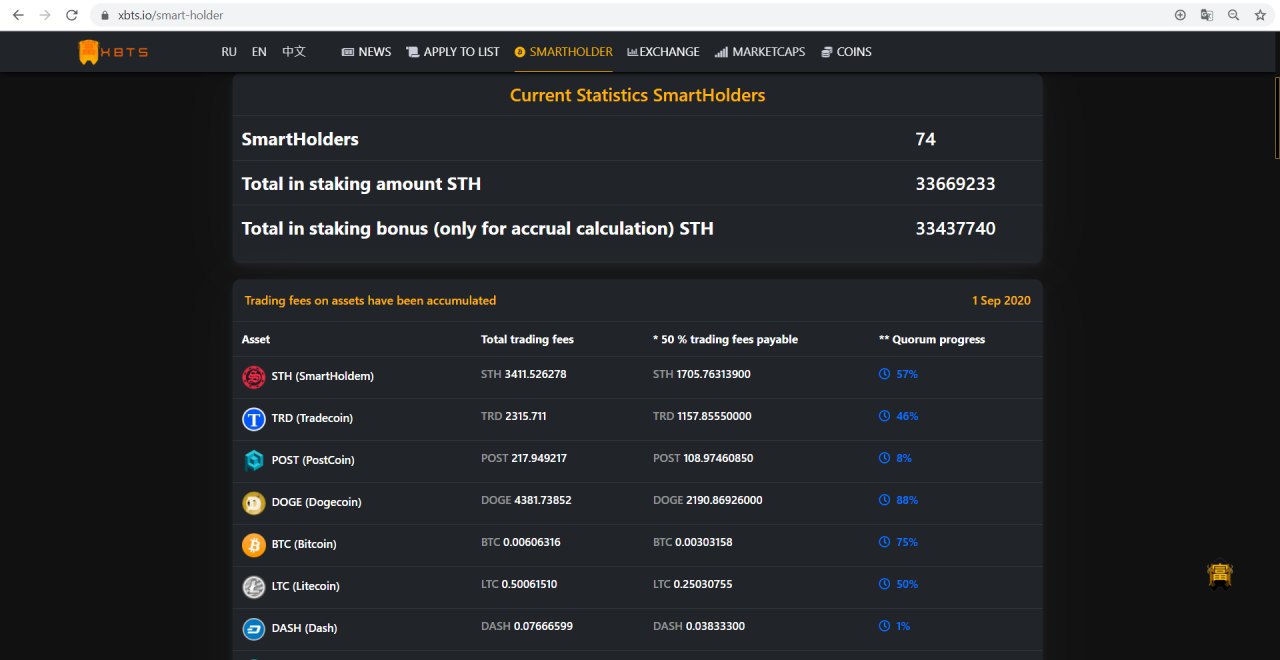
Task: Click the browser forward arrow
Action: 45,15
